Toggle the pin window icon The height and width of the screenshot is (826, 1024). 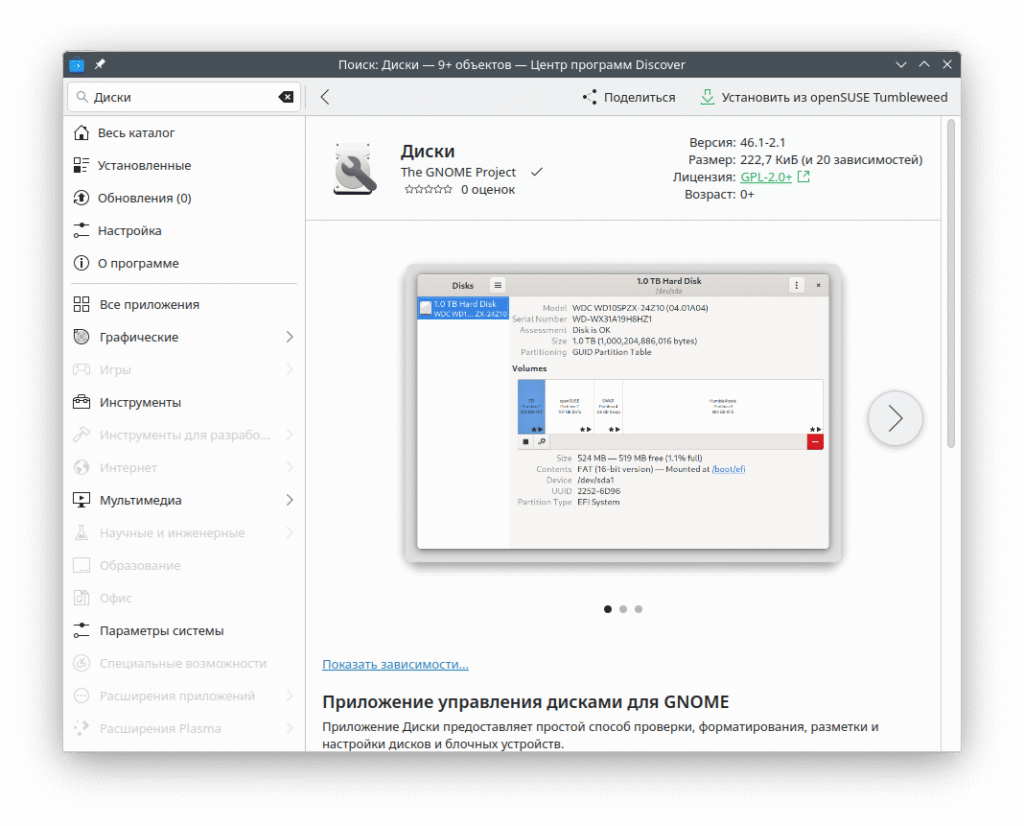(100, 64)
